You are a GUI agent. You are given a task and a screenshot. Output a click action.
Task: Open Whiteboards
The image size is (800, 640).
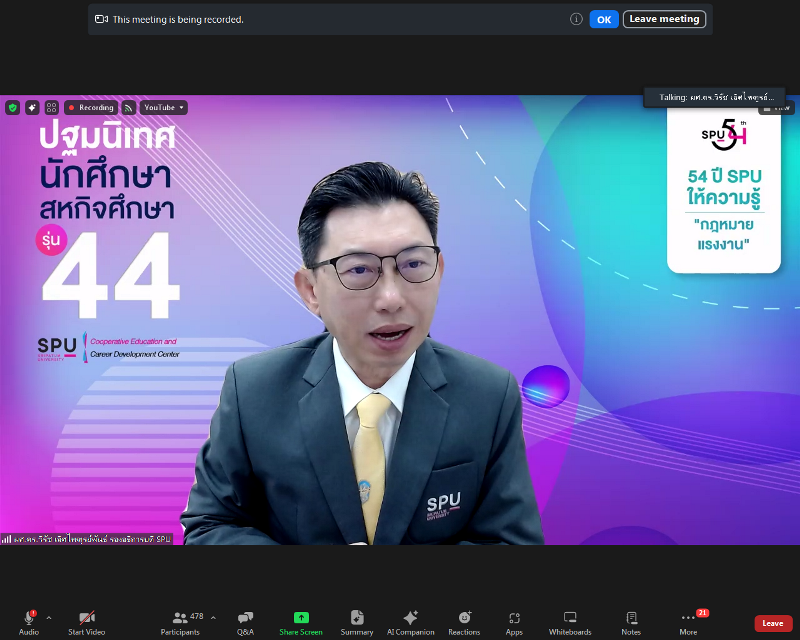570,623
